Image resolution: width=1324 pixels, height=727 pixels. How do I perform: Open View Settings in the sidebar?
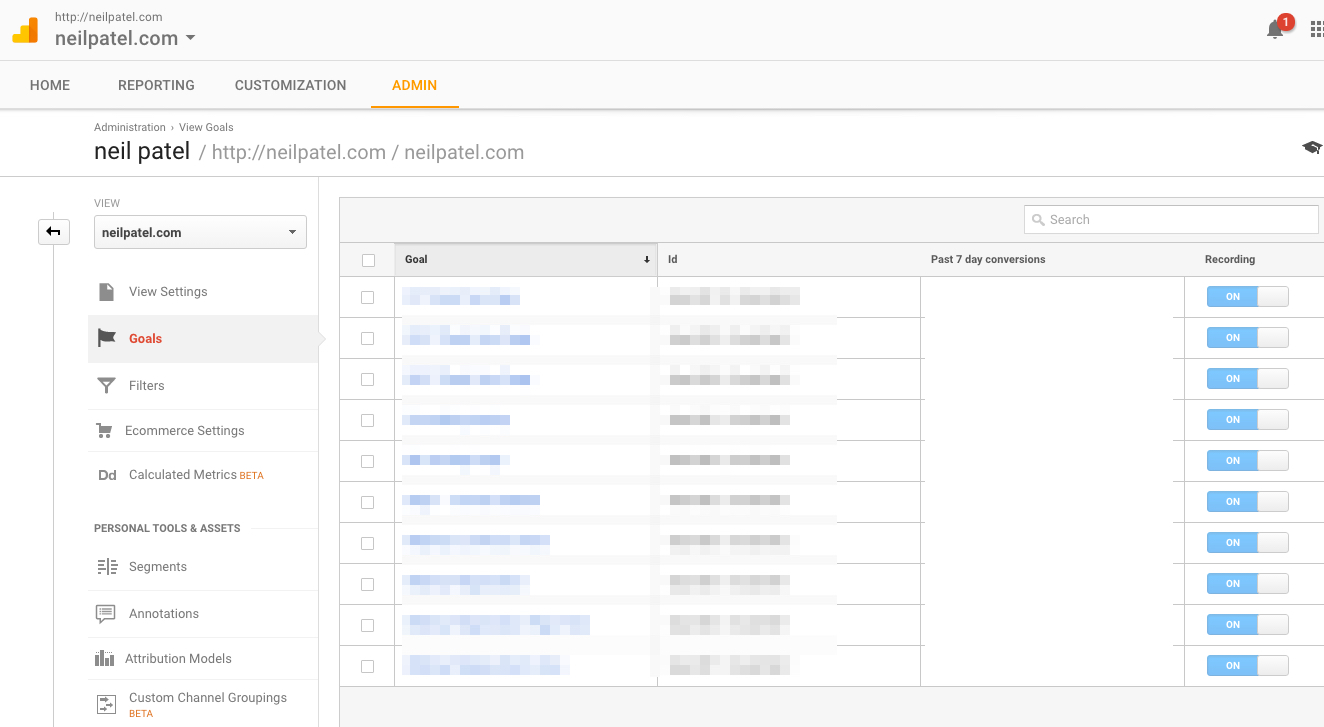168,292
